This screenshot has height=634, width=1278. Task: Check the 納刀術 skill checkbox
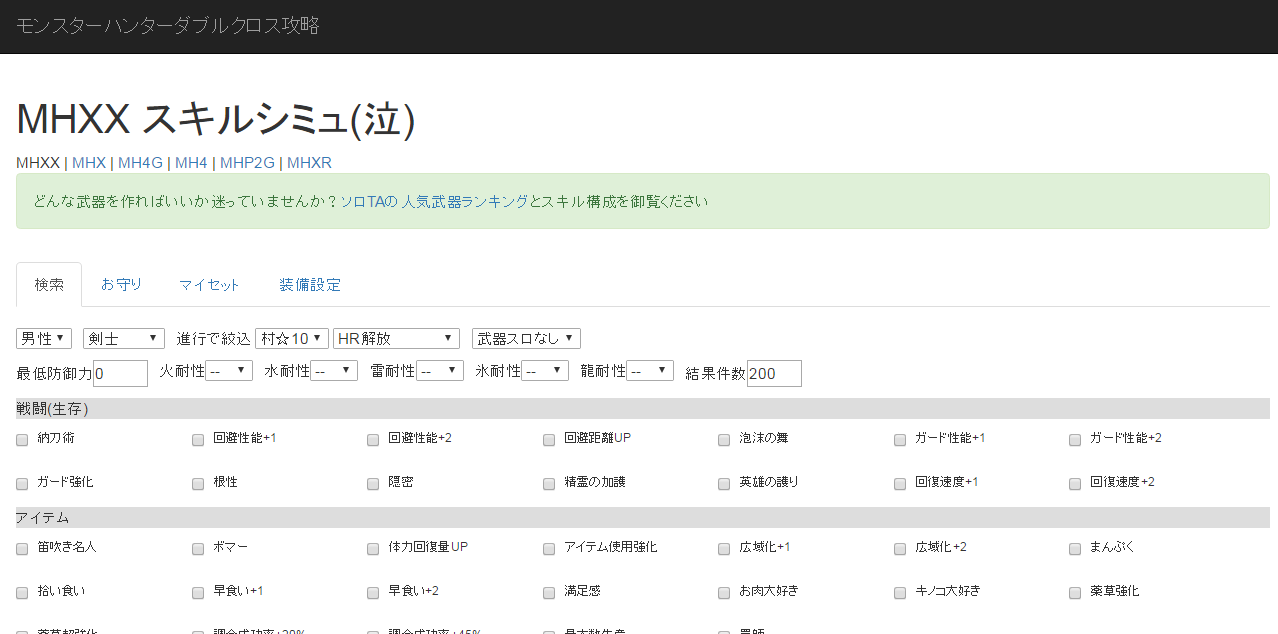point(22,440)
